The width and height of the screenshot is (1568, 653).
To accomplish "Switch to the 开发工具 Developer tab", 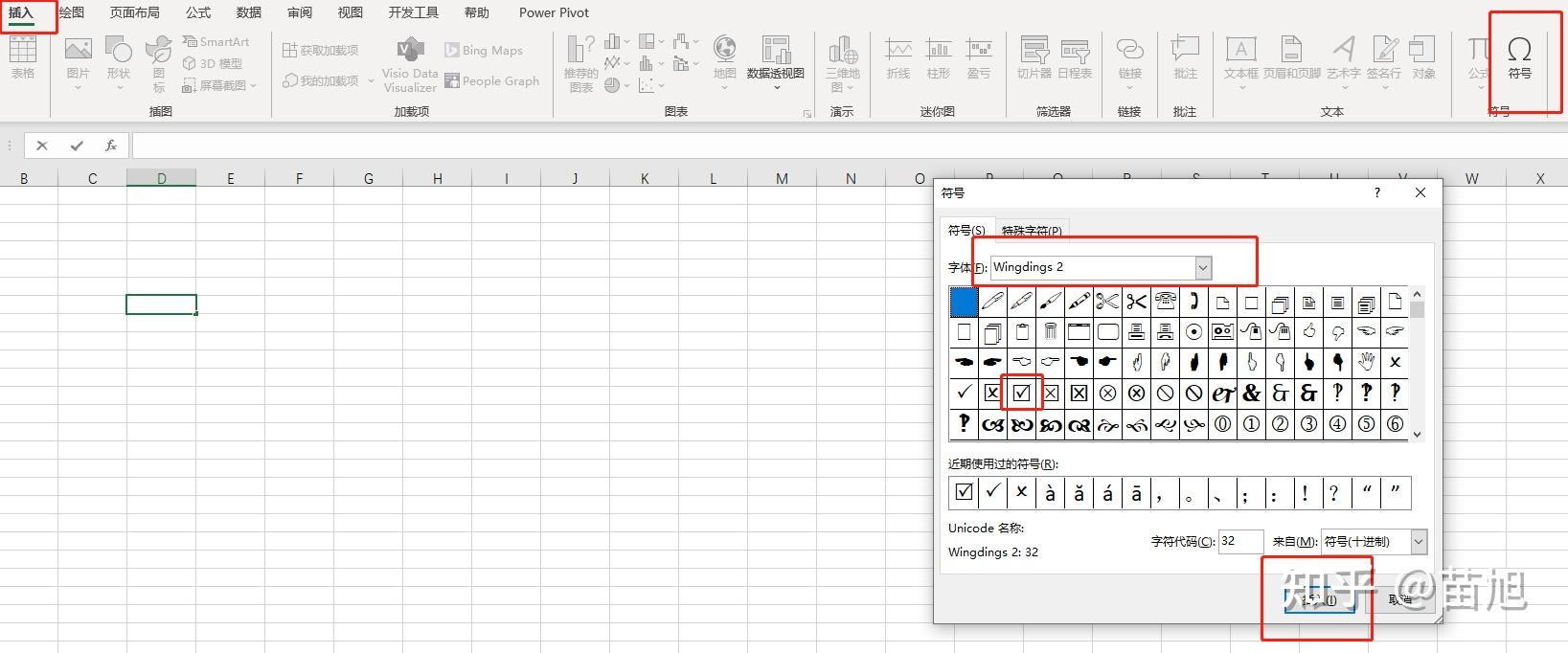I will tap(414, 13).
